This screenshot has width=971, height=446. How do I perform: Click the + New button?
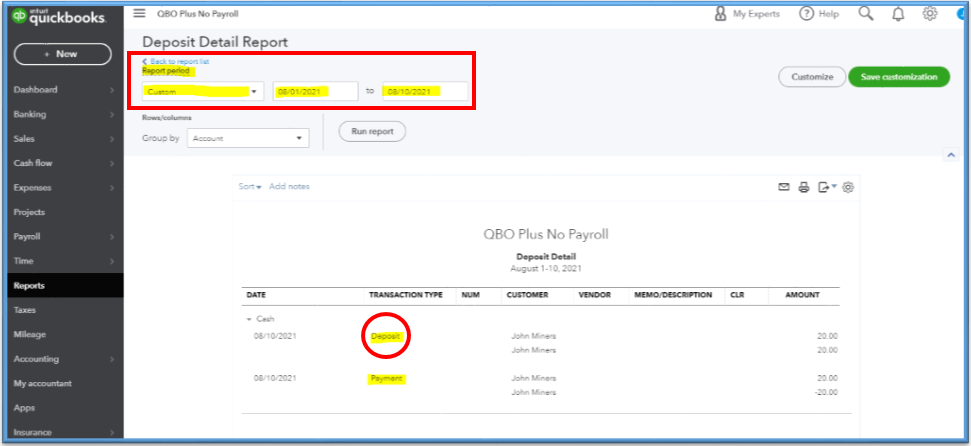tap(63, 54)
